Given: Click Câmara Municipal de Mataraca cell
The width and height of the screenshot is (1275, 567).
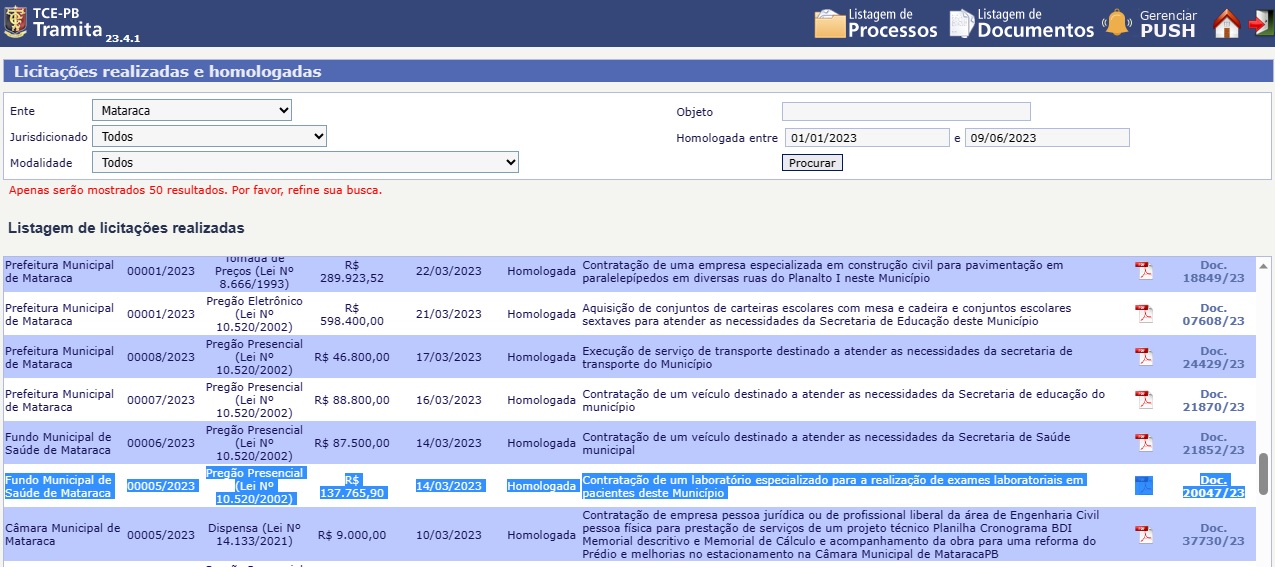Looking at the screenshot, I should [62, 534].
